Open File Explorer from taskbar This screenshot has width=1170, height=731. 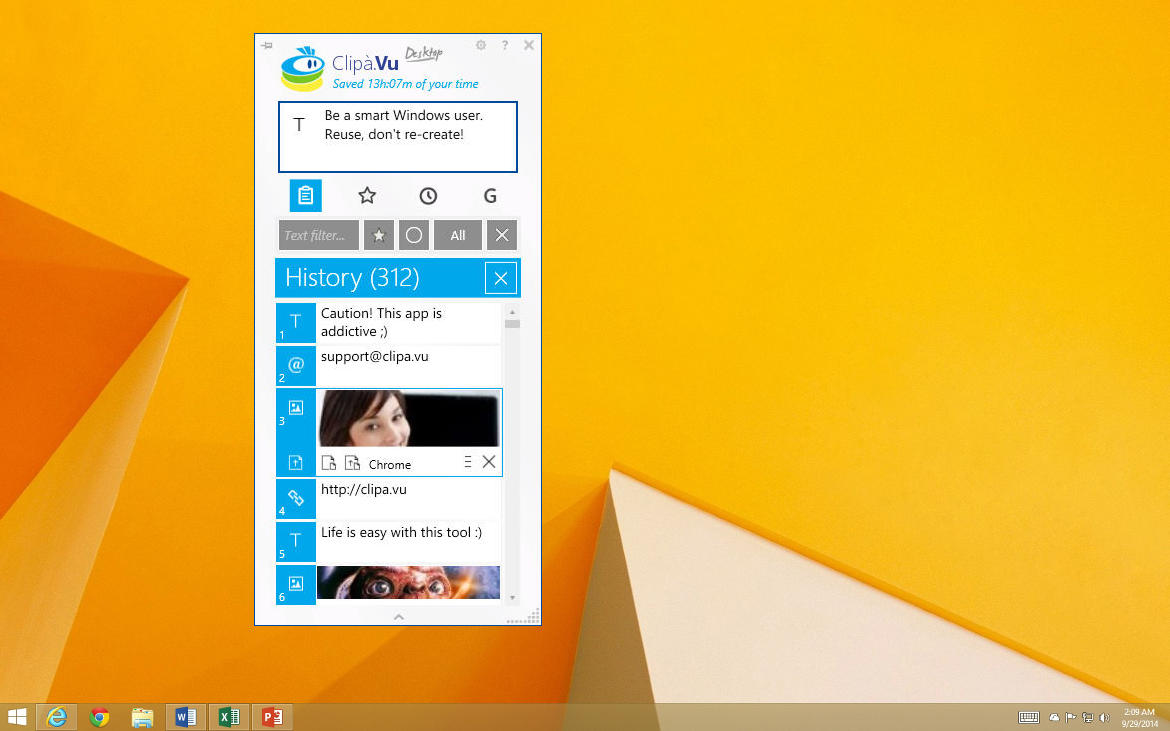point(143,717)
